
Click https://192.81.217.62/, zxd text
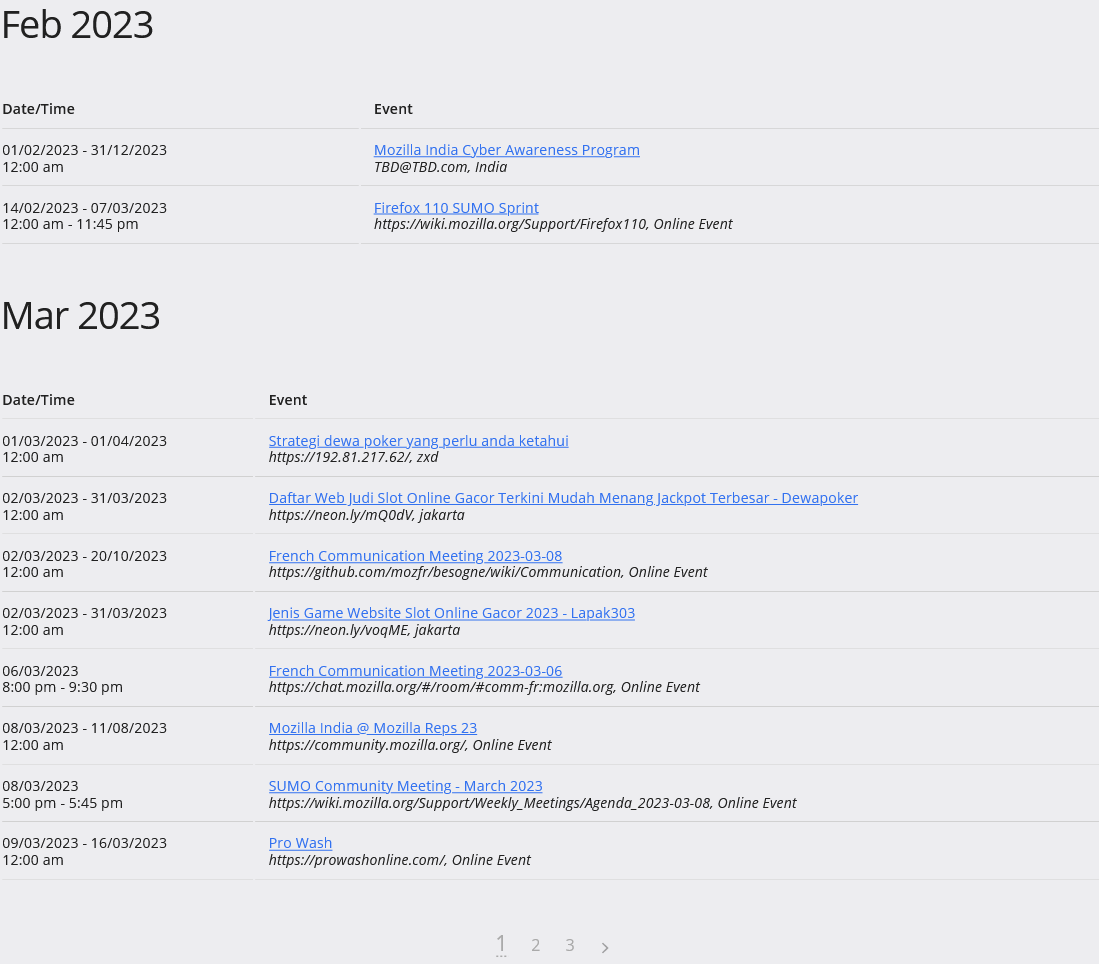point(353,457)
